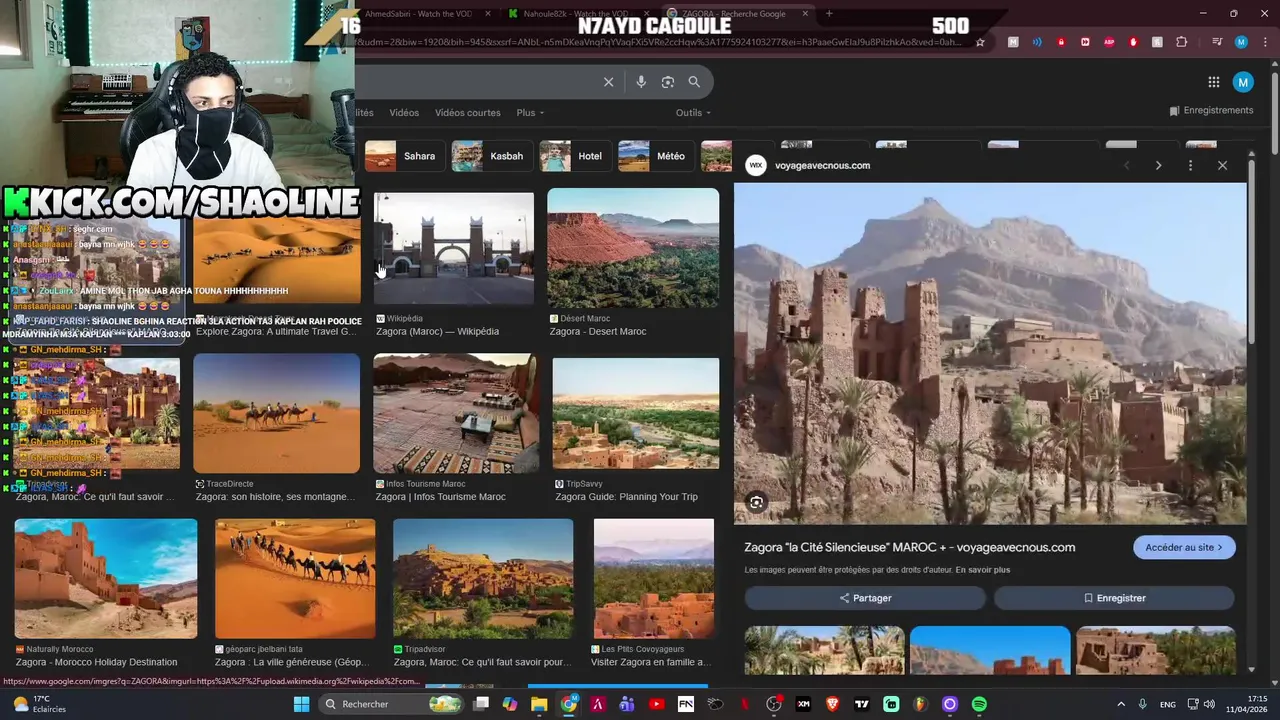Switch to Vidéos courtes results tab
The height and width of the screenshot is (720, 1280).
(x=467, y=113)
